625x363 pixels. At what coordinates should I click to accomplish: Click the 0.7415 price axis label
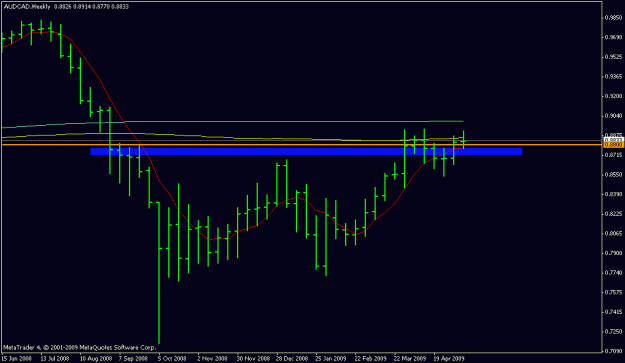pos(613,312)
